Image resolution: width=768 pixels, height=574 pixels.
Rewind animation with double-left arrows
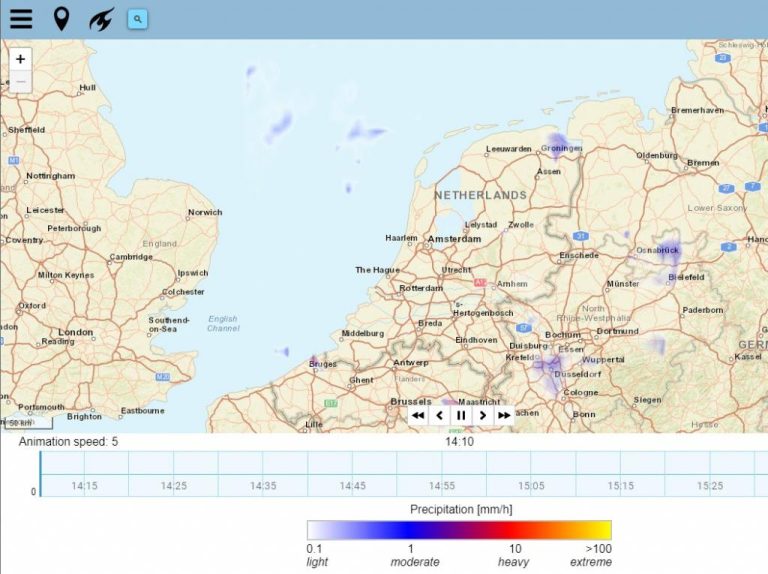pyautogui.click(x=418, y=415)
